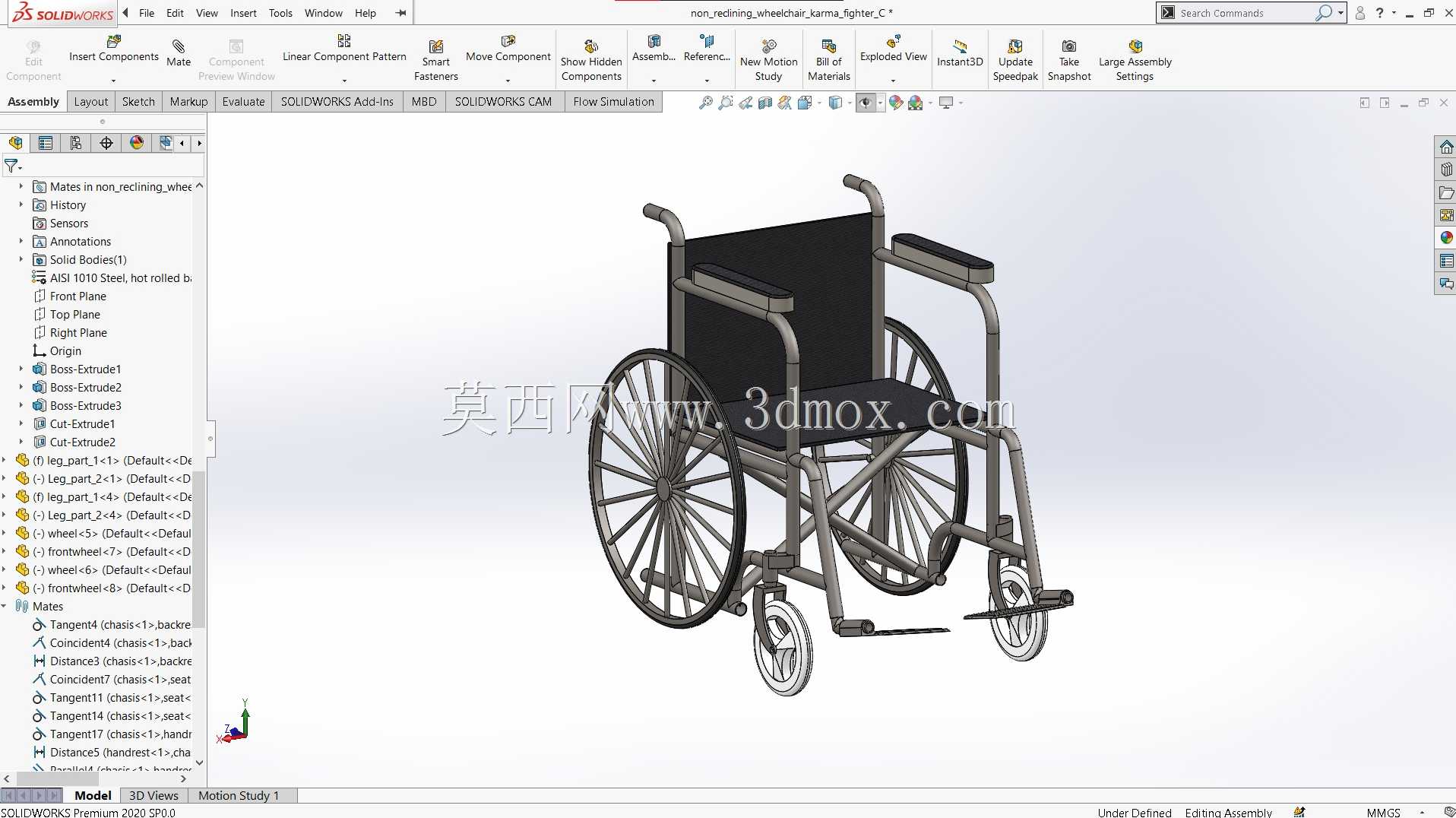Click the Search Commands field
The image size is (1456, 818).
pyautogui.click(x=1246, y=13)
